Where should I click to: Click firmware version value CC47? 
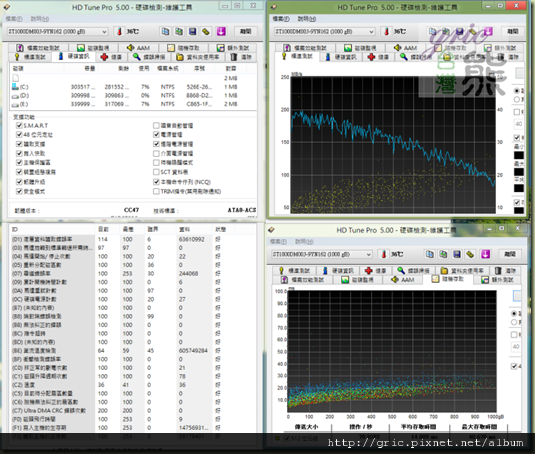coord(131,210)
